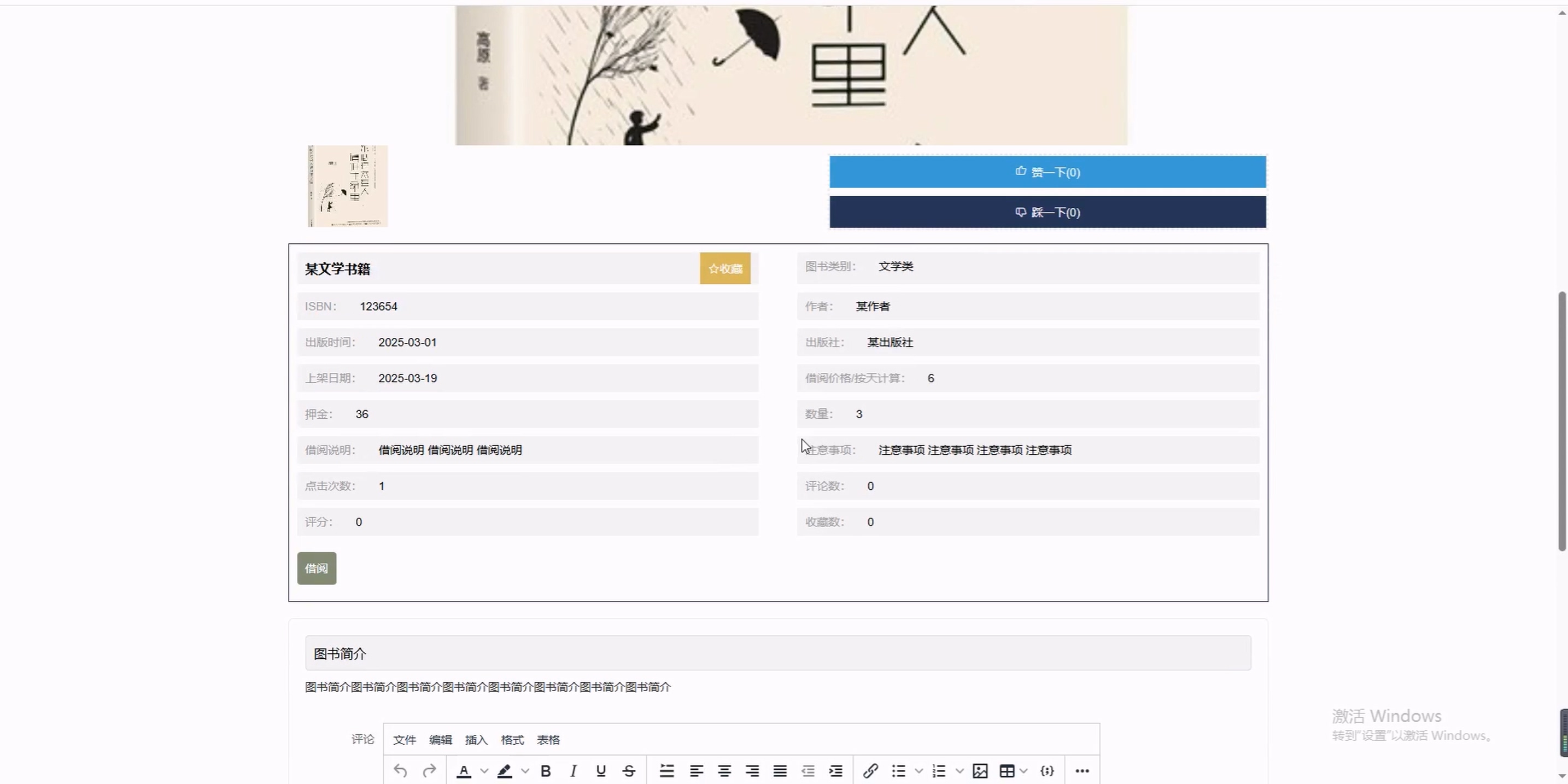Screen dimensions: 1568x784
Task: Apply italic formatting in comment editor
Action: tap(573, 771)
